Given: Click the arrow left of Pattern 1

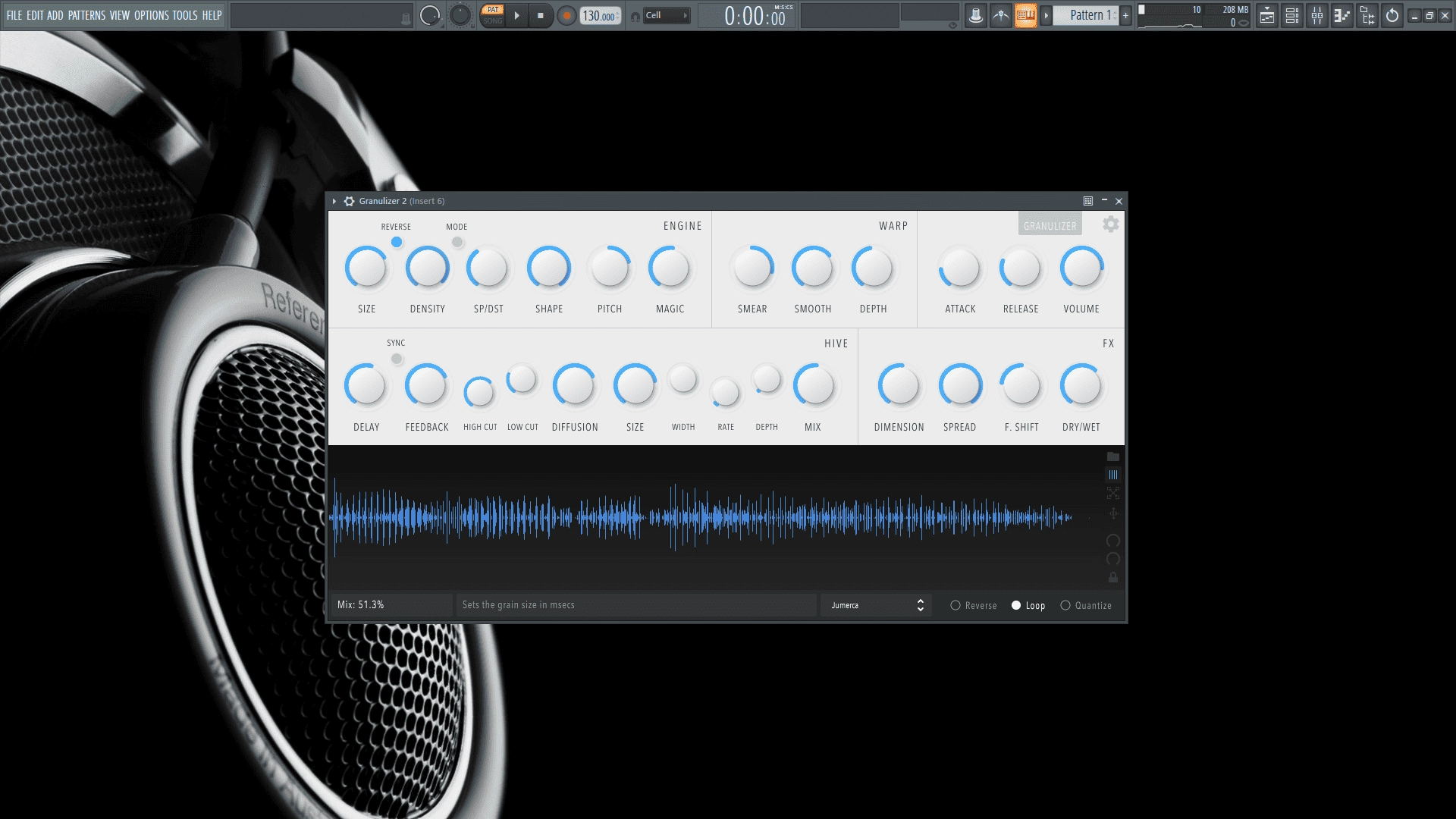Looking at the screenshot, I should click(x=1046, y=15).
